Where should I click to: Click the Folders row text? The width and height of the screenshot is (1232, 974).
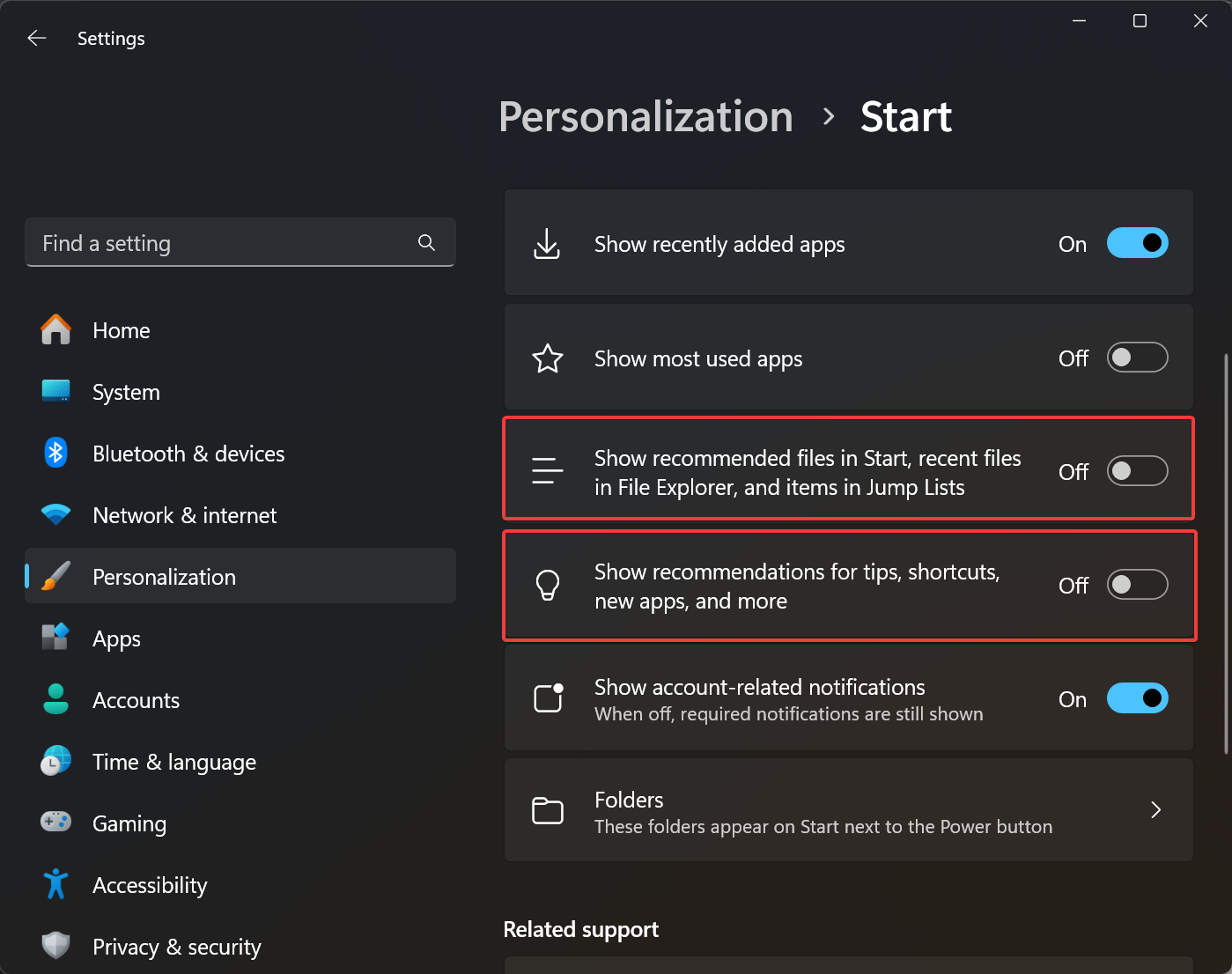click(x=629, y=800)
